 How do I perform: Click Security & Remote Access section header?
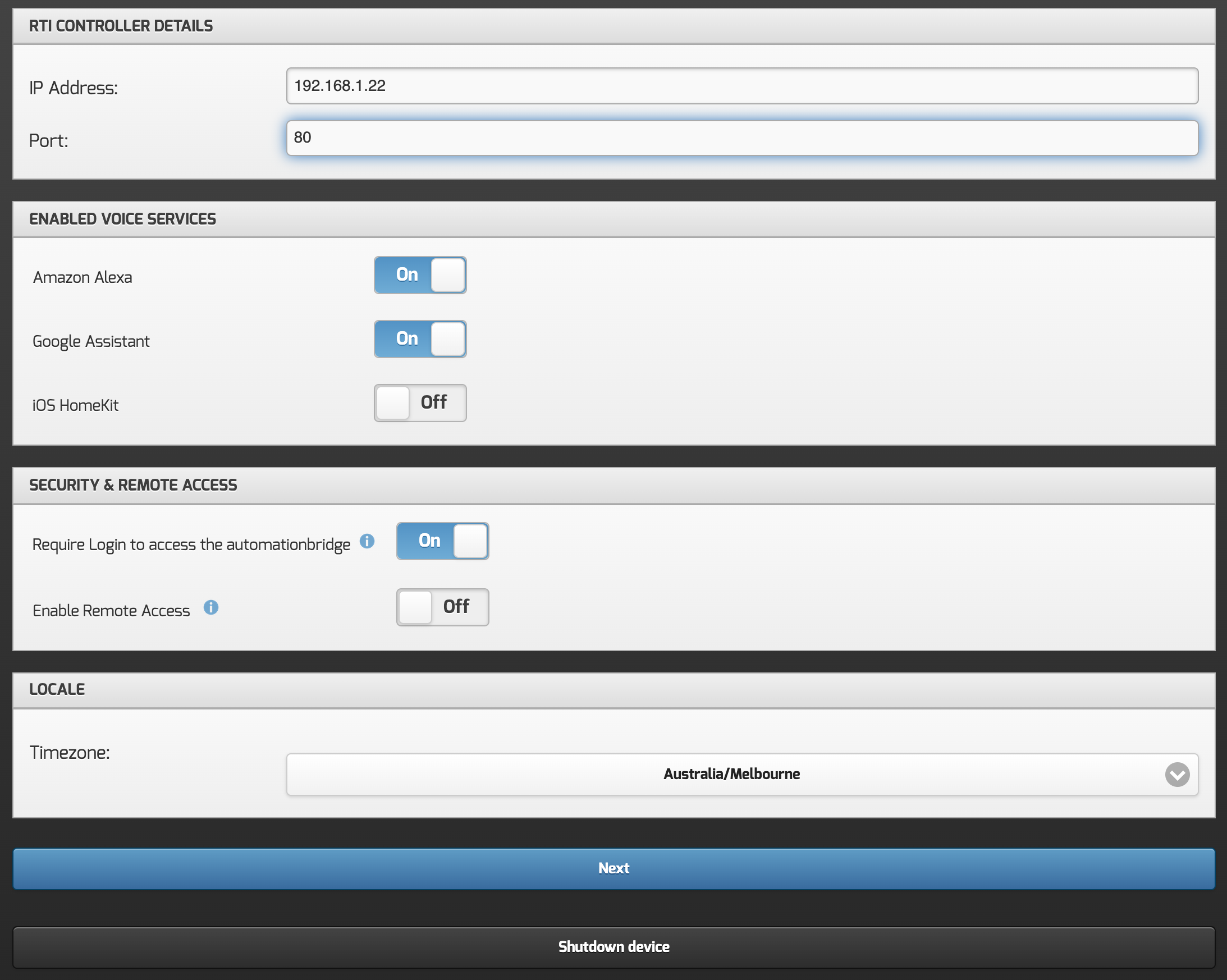click(x=133, y=485)
